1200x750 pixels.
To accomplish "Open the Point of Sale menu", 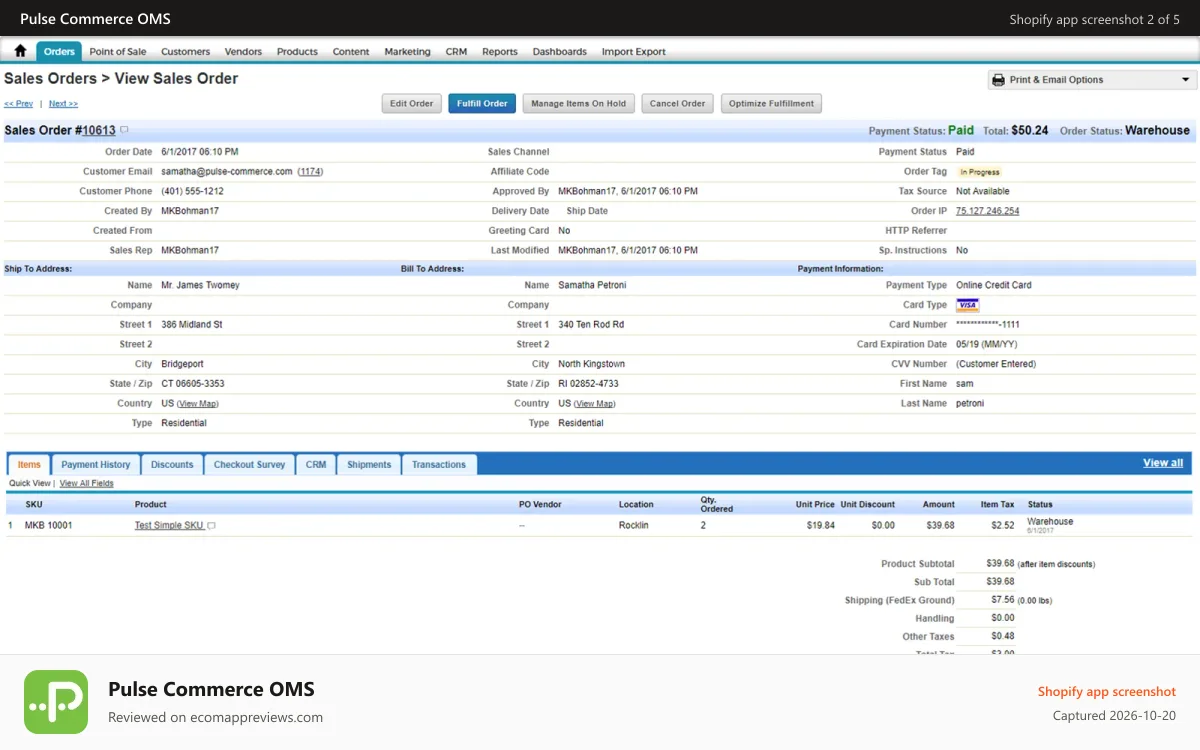I will [x=118, y=52].
